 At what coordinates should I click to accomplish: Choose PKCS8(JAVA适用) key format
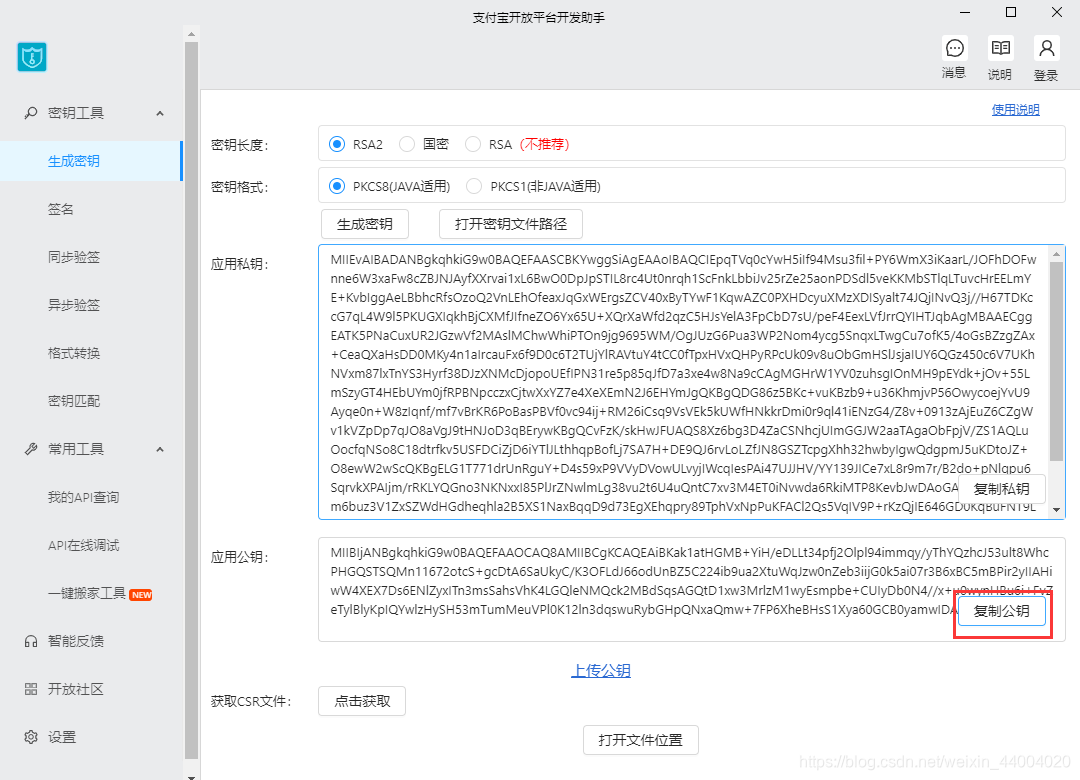(x=337, y=186)
